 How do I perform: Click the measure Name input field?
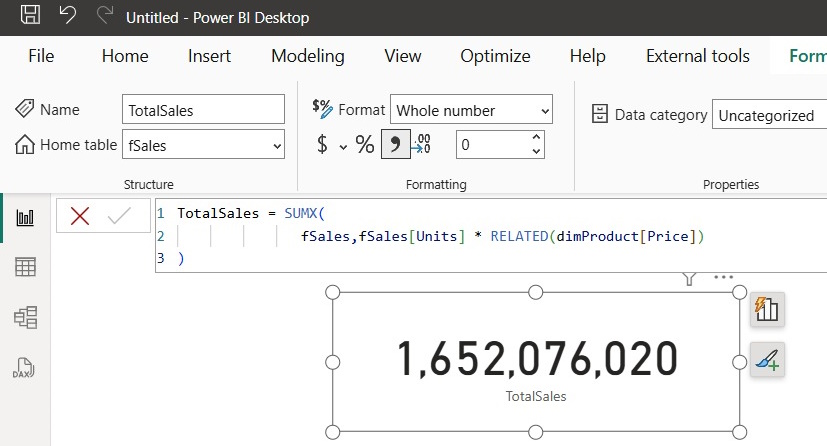[x=203, y=110]
